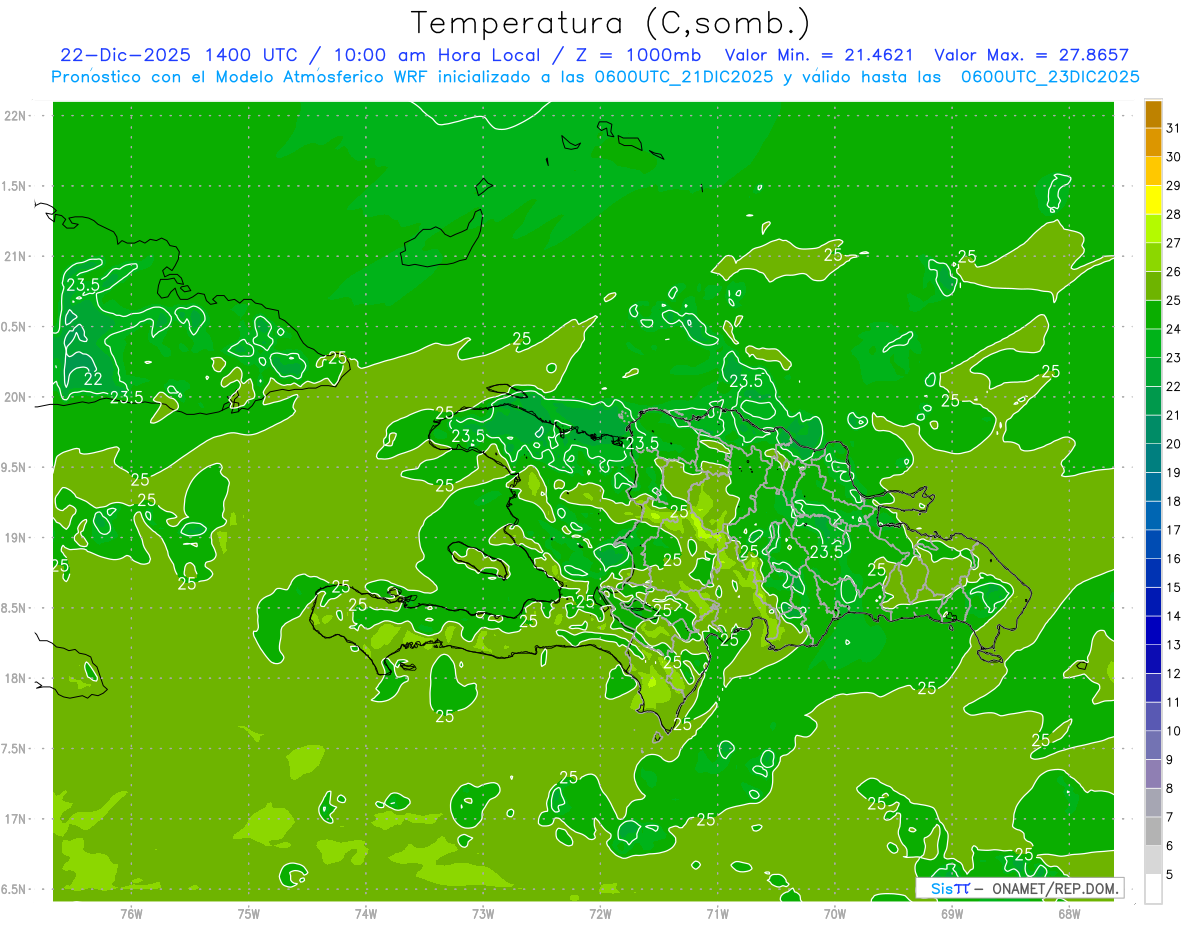
Task: Click the '22N' latitude axis label
Action: pyautogui.click(x=16, y=116)
